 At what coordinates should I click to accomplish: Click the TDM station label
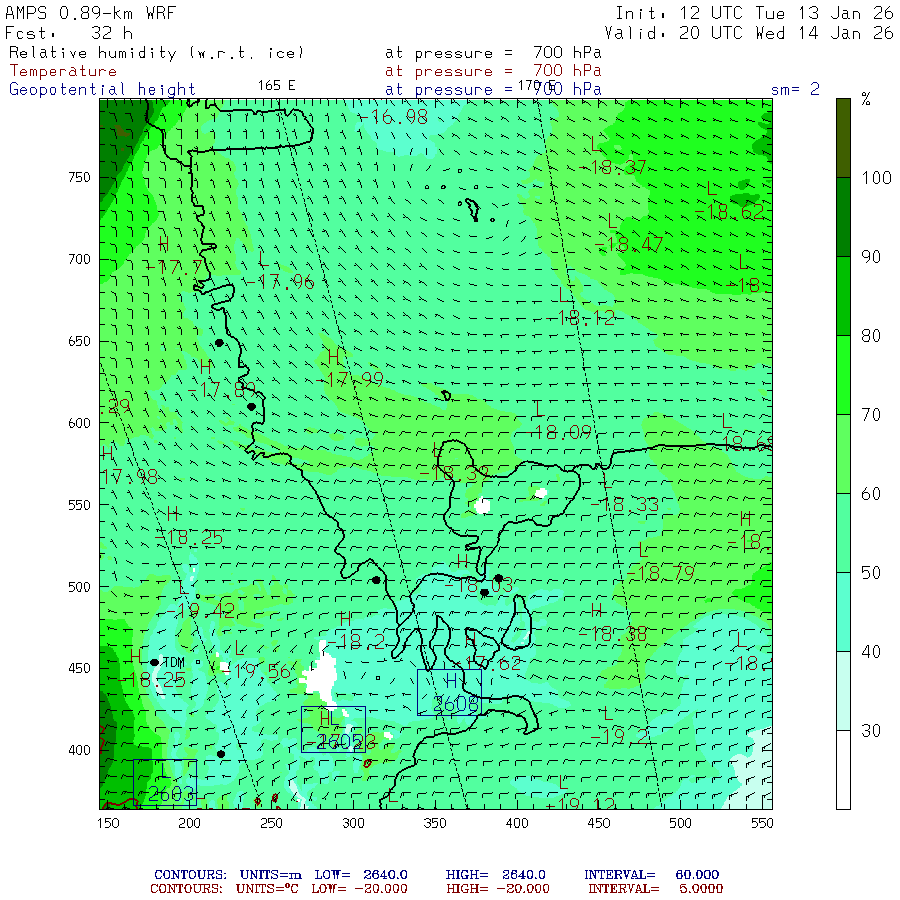(174, 663)
